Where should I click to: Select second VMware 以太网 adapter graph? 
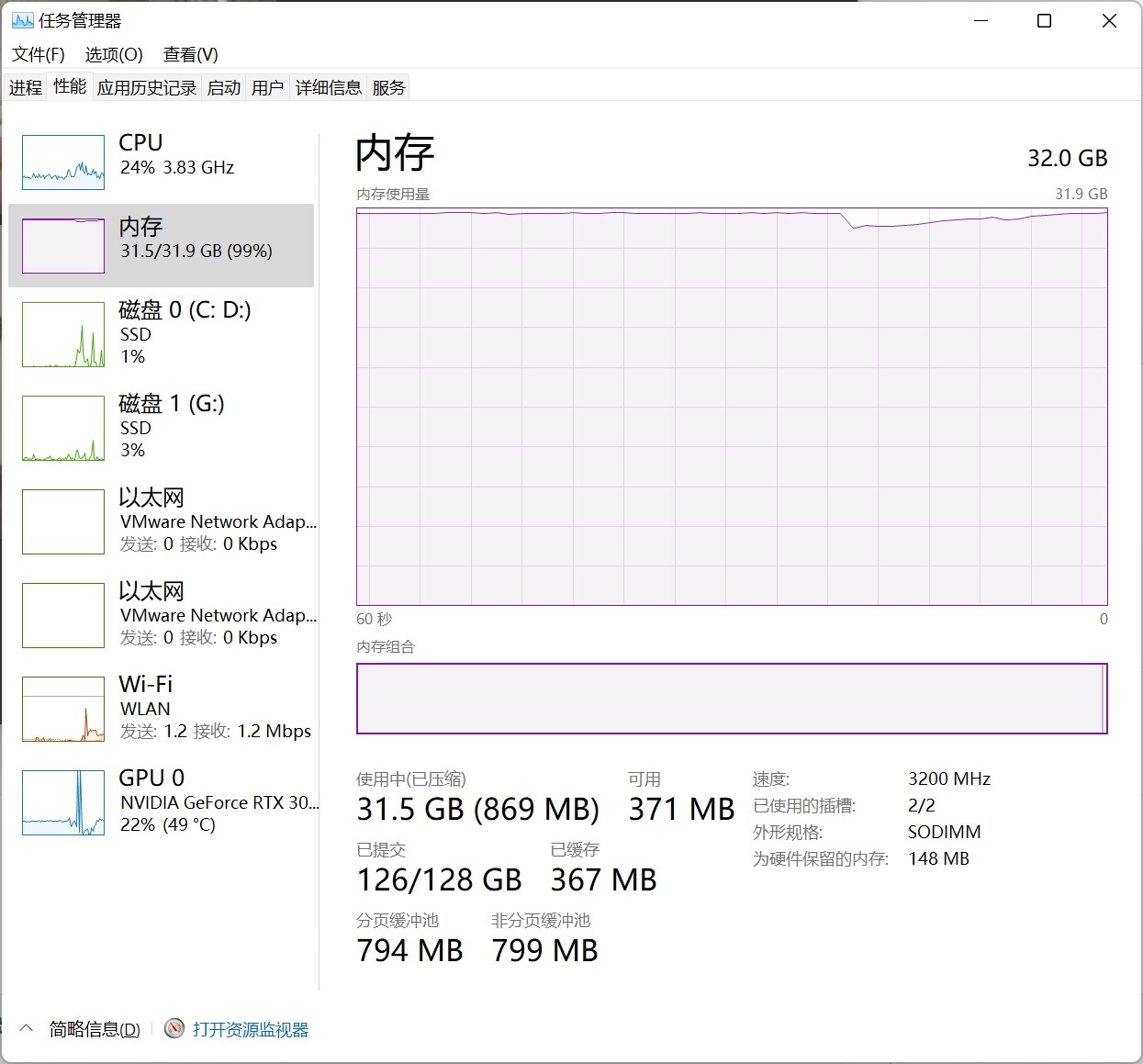pos(63,615)
